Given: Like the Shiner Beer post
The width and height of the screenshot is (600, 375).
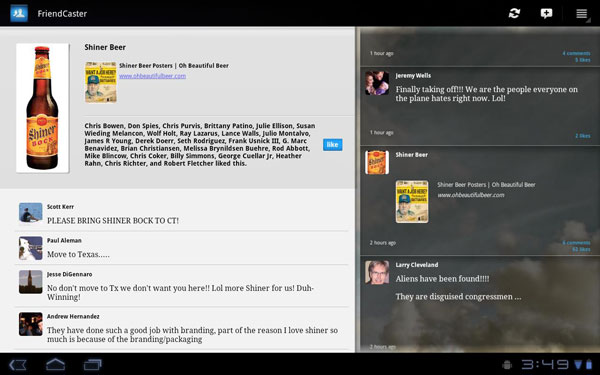Looking at the screenshot, I should click(333, 144).
